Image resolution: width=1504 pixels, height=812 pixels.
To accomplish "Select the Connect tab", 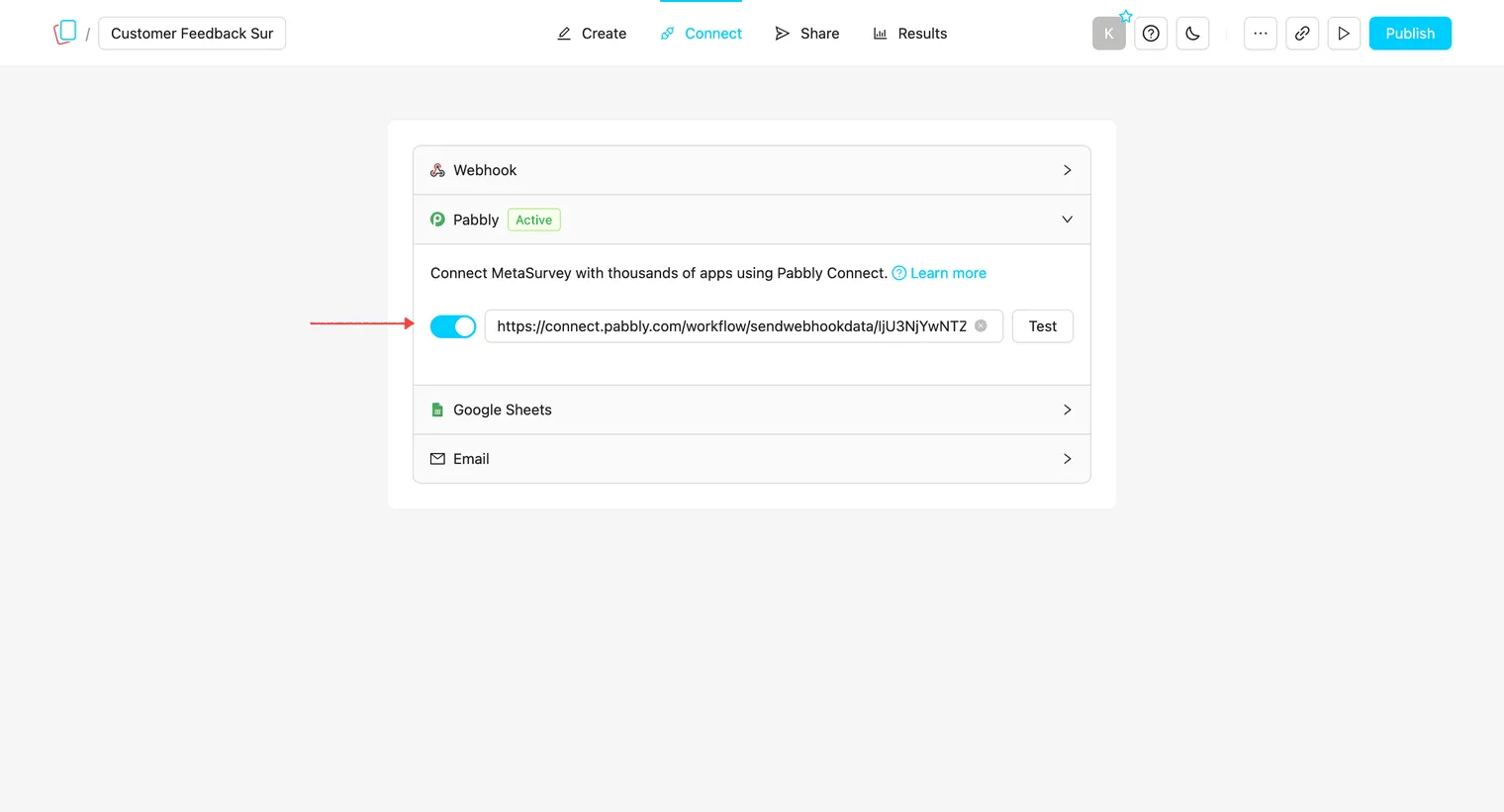I will 701,34.
